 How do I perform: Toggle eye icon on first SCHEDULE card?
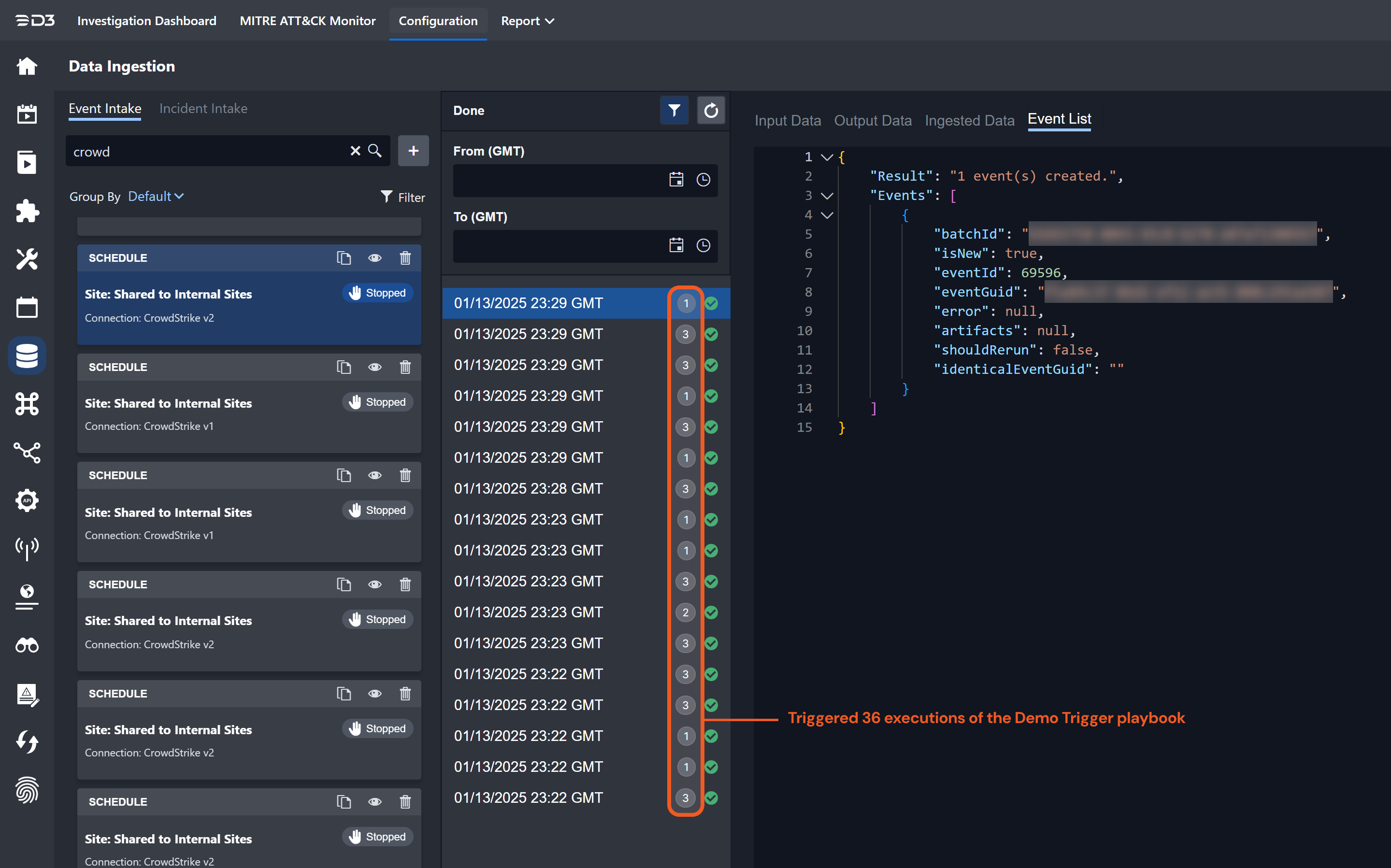[374, 258]
